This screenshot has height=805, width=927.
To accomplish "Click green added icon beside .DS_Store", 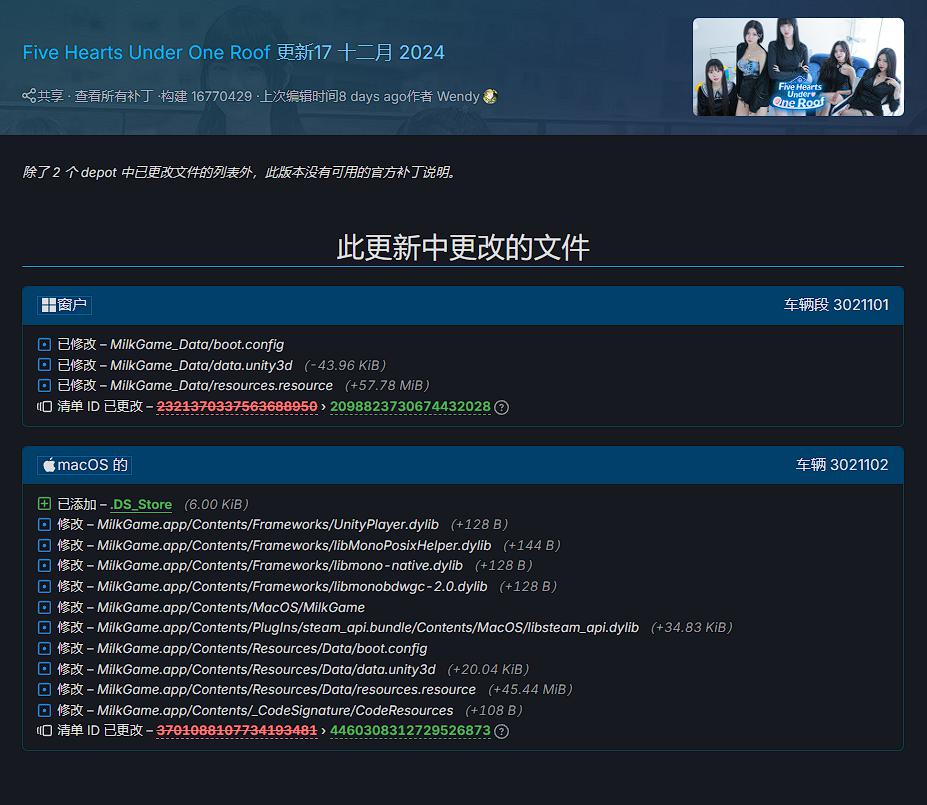I will tap(44, 504).
